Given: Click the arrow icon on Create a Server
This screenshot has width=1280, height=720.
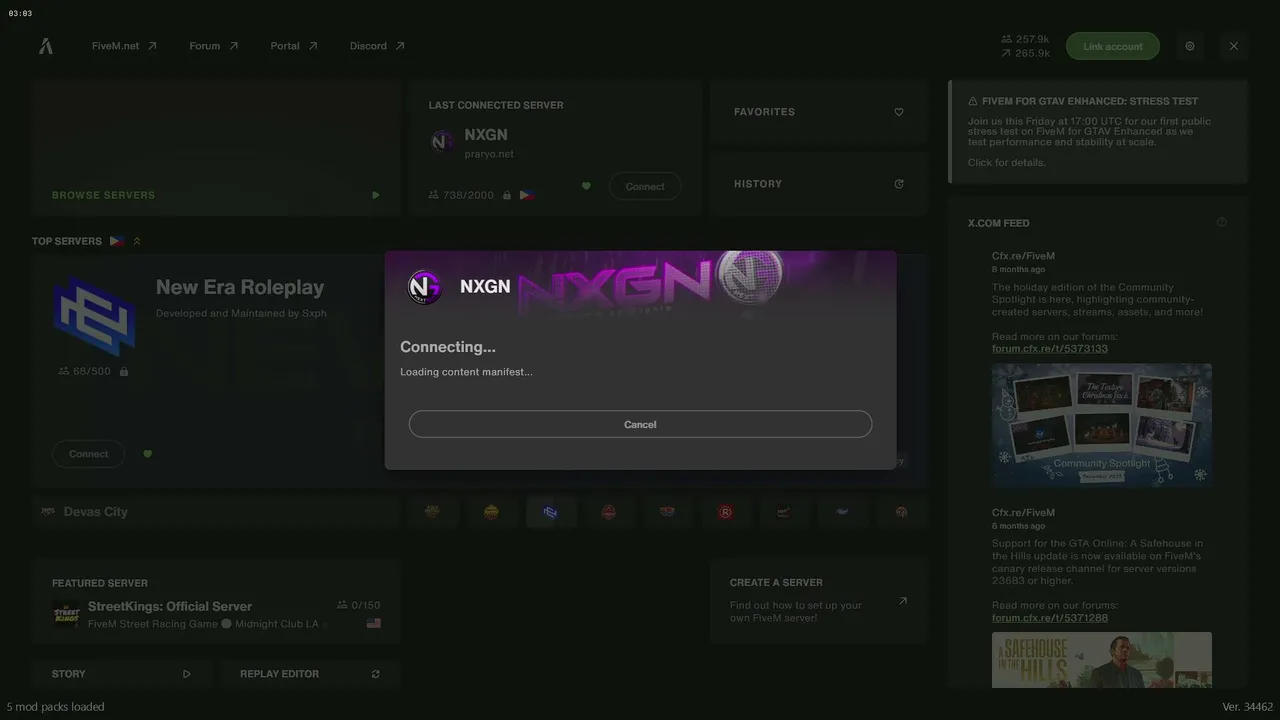Looking at the screenshot, I should point(903,601).
